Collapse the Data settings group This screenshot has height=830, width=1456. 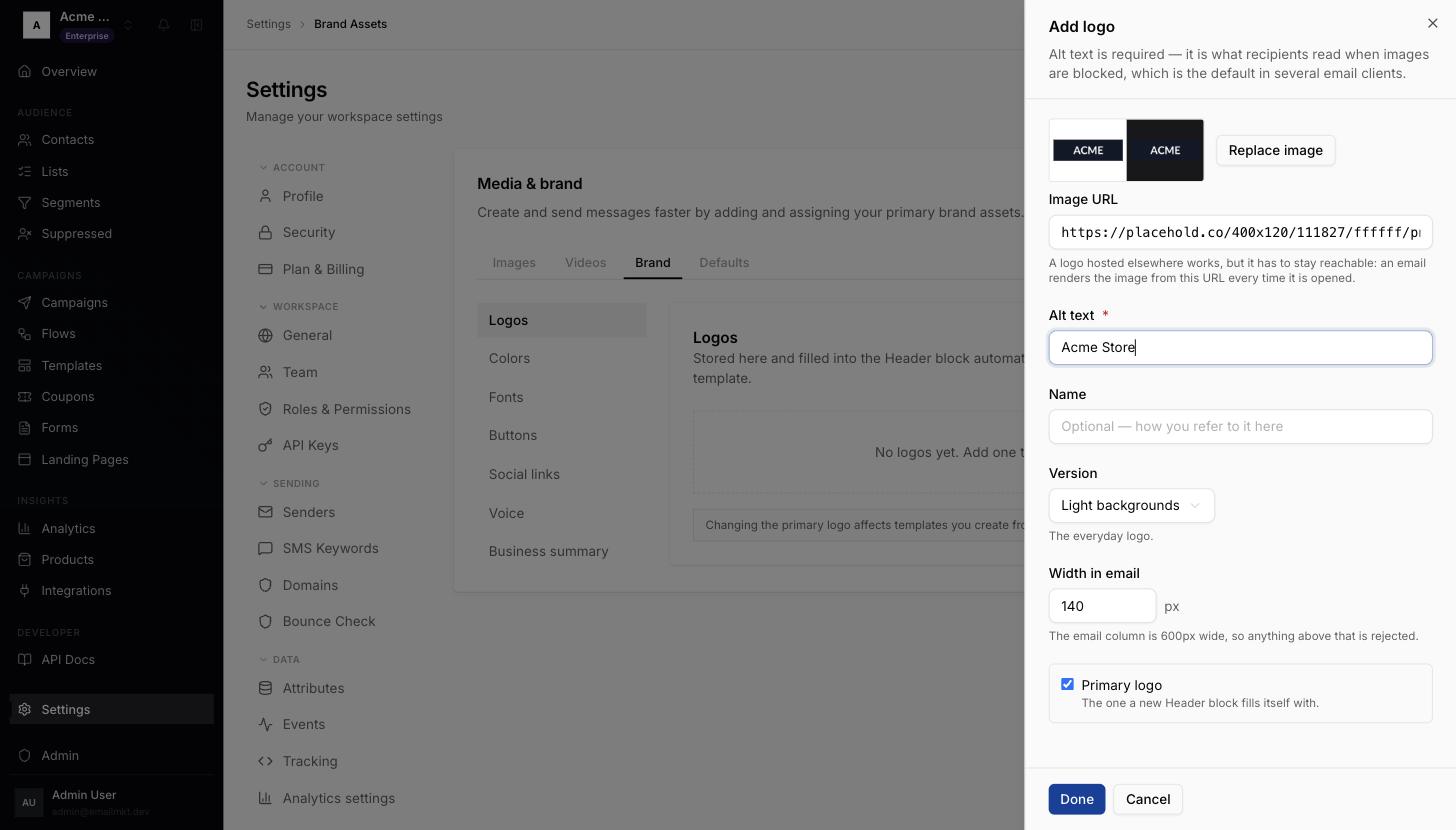pos(279,660)
